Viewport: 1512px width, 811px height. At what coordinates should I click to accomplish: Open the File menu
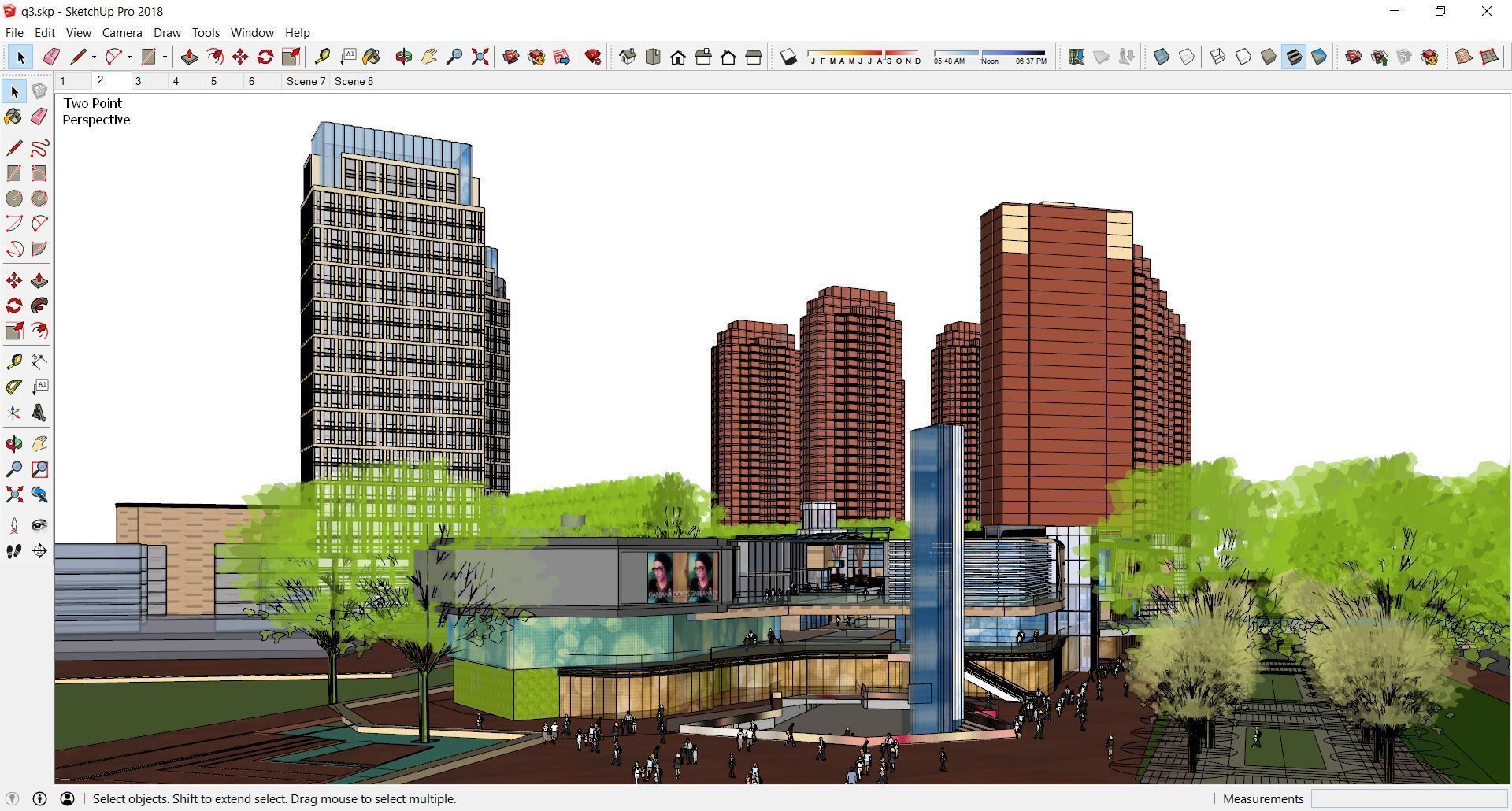click(14, 32)
